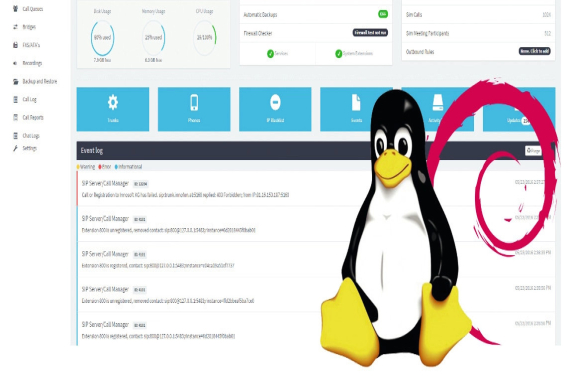
Task: Click the Settings wrench icon in sidebar
Action: tap(15, 148)
